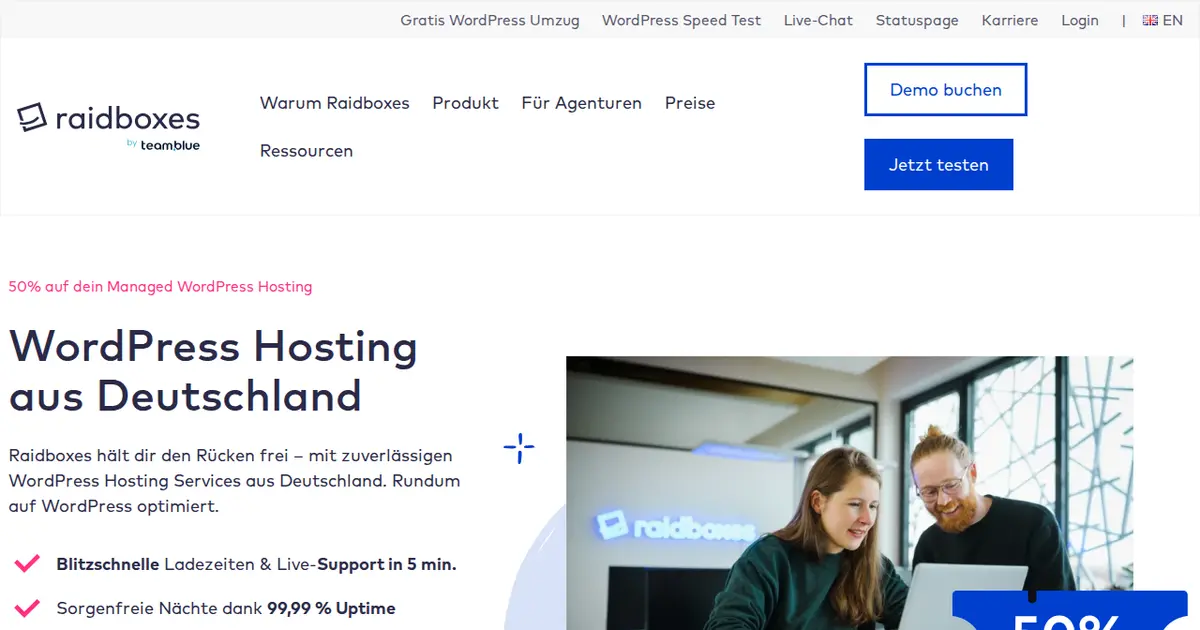Start a Live-Chat from the top bar
Screen dimensions: 1200x630
pos(818,20)
